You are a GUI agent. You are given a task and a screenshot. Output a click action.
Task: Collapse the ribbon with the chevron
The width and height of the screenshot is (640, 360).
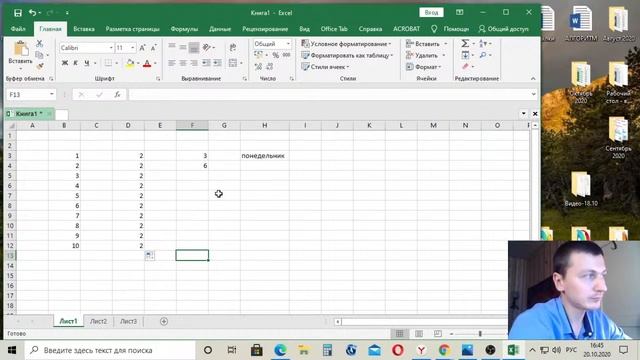click(x=533, y=78)
